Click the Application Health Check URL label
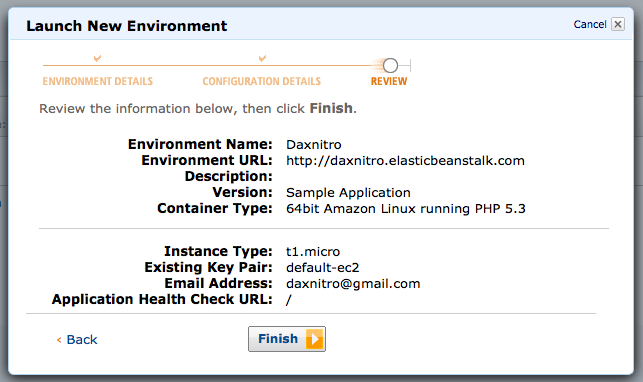 (162, 299)
